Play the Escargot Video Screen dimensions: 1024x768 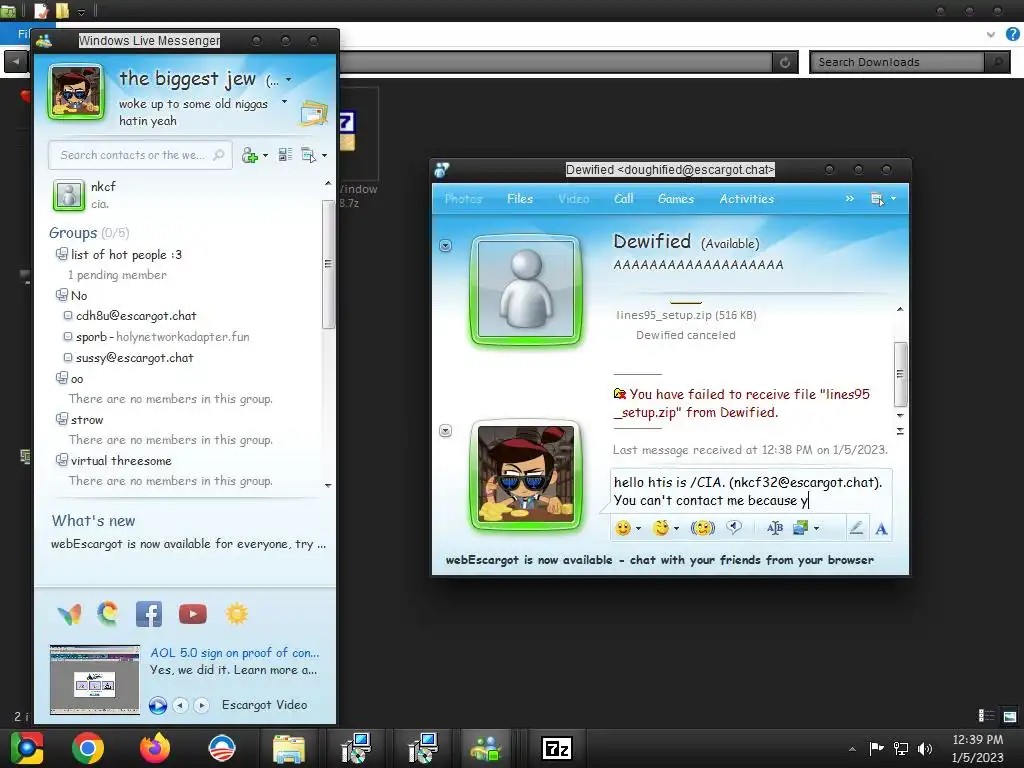157,705
